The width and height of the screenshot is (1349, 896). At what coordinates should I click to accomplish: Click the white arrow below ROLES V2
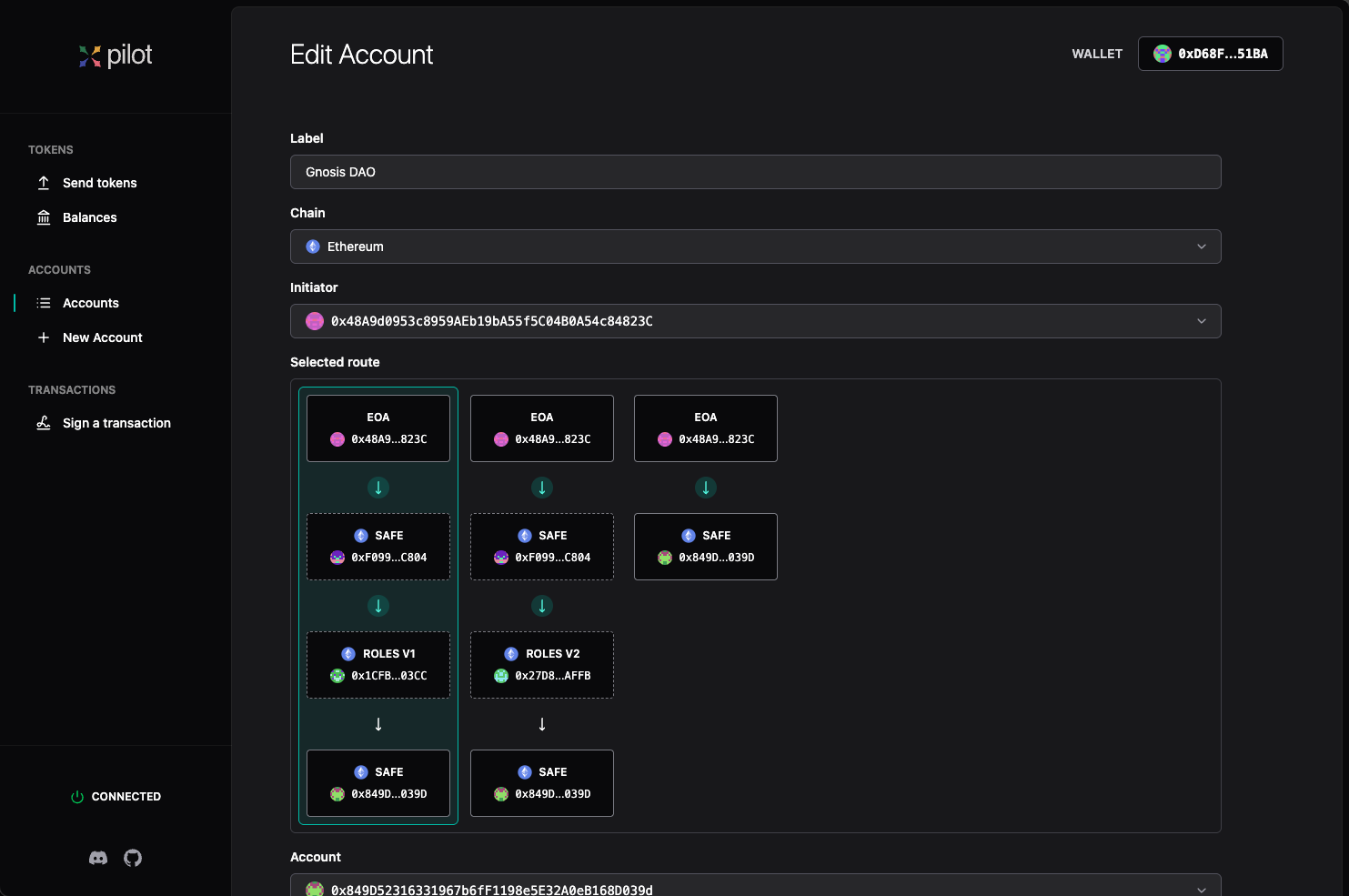542,724
